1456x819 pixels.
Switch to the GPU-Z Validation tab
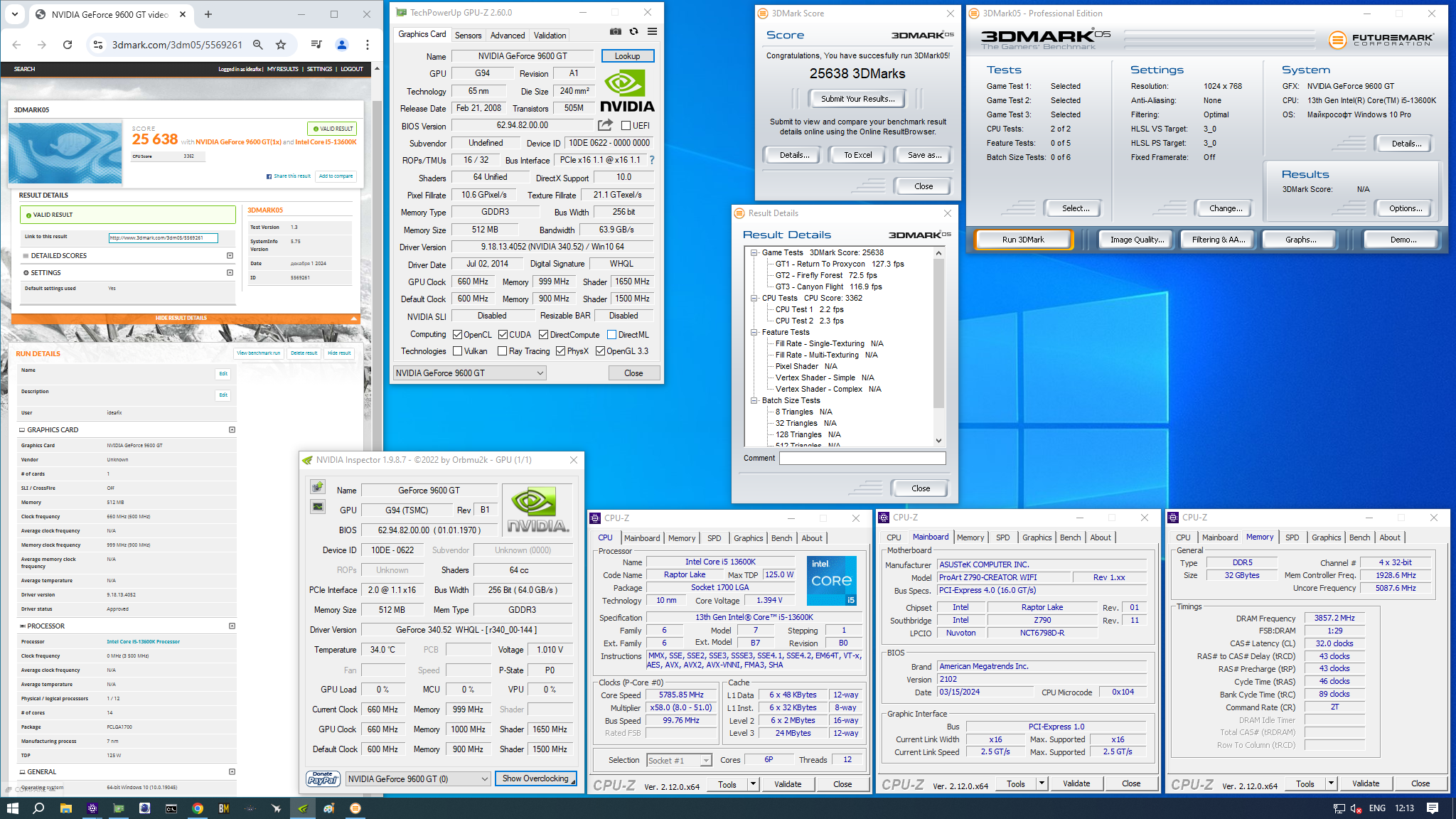point(550,35)
